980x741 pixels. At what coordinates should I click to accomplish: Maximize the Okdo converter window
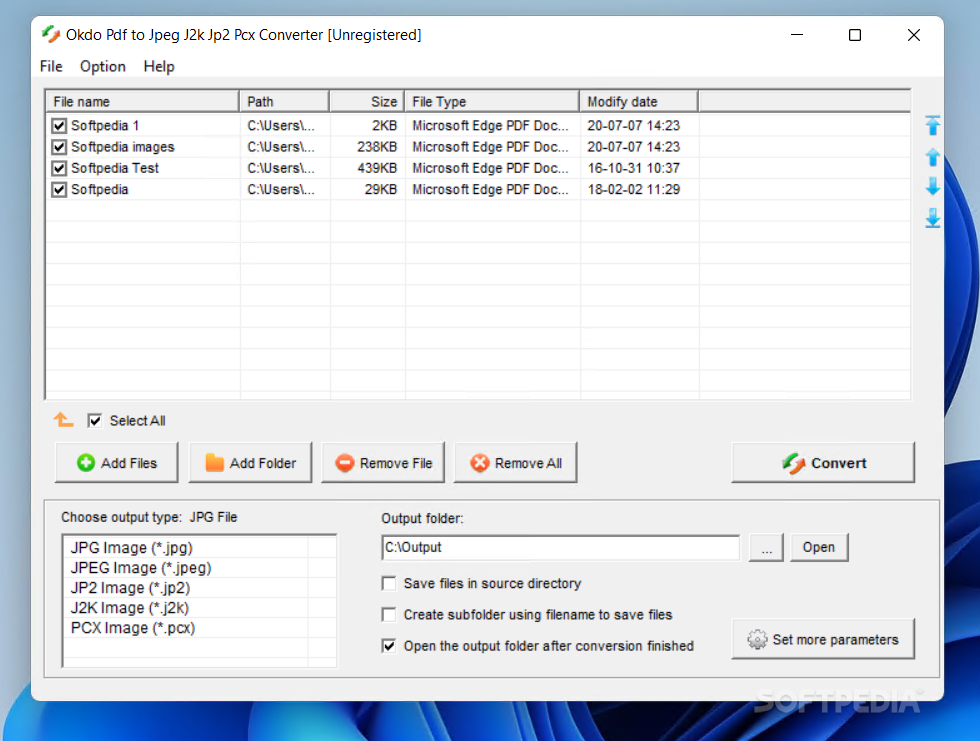[x=854, y=35]
